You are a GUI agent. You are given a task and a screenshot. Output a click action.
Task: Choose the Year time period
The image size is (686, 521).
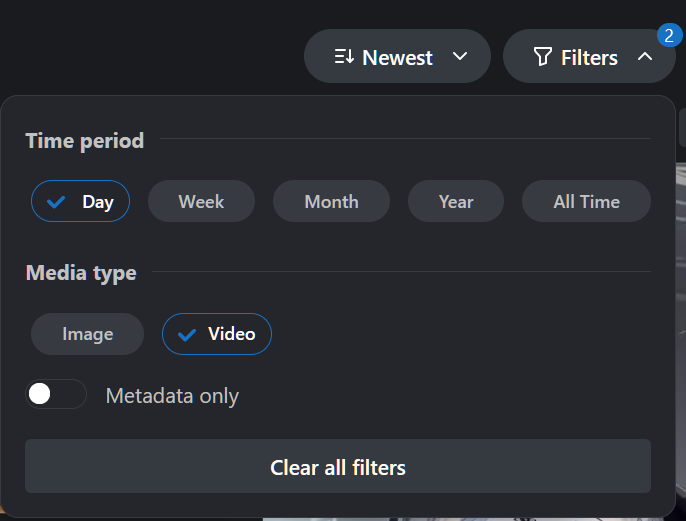456,201
